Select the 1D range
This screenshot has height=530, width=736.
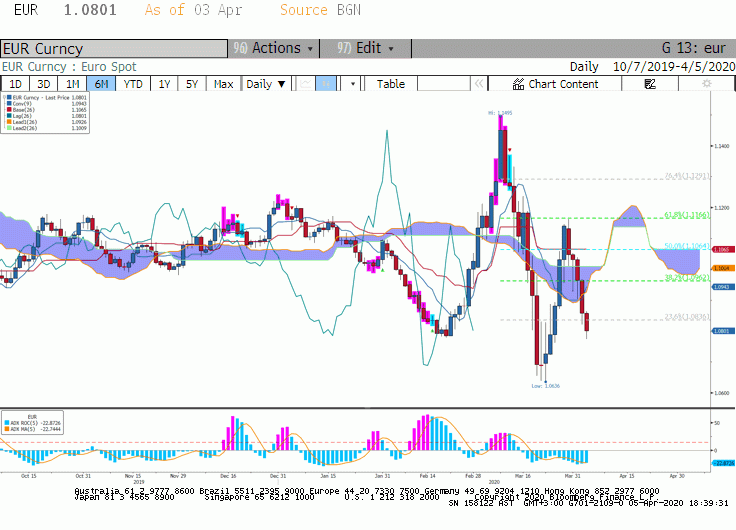(x=15, y=84)
